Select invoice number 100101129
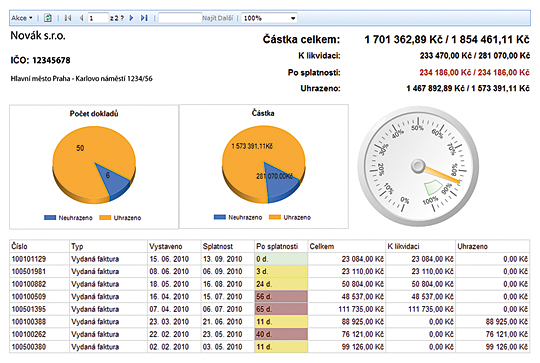540x363 pixels. coord(29,259)
